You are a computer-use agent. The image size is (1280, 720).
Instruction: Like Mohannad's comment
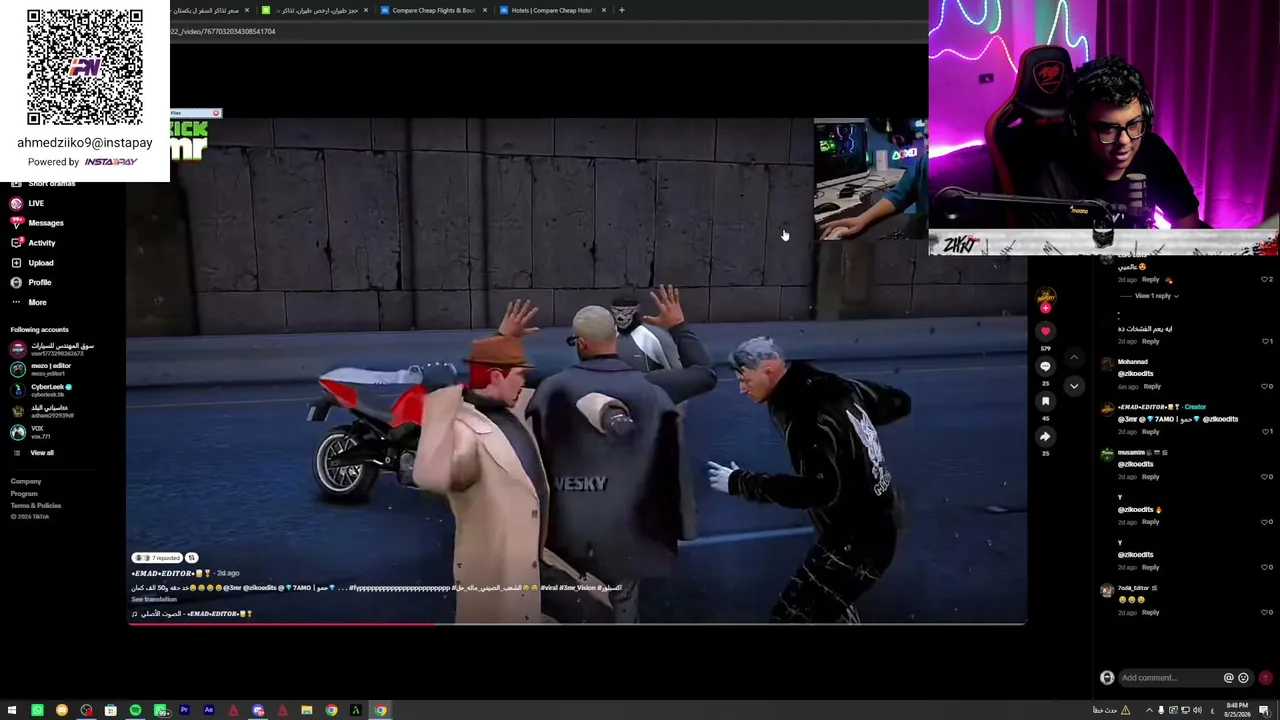point(1264,386)
